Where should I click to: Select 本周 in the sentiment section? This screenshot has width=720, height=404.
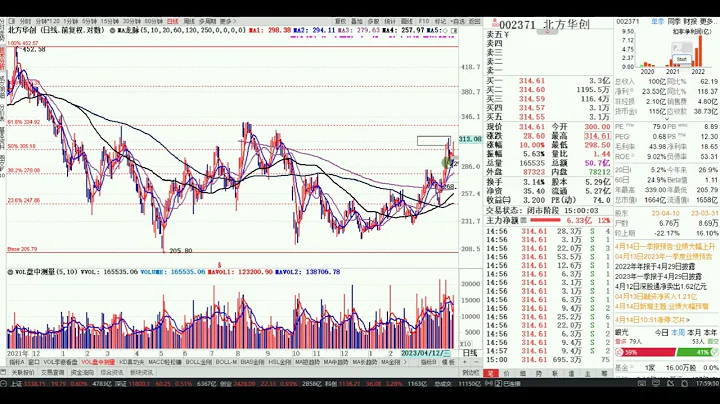[x=678, y=332]
